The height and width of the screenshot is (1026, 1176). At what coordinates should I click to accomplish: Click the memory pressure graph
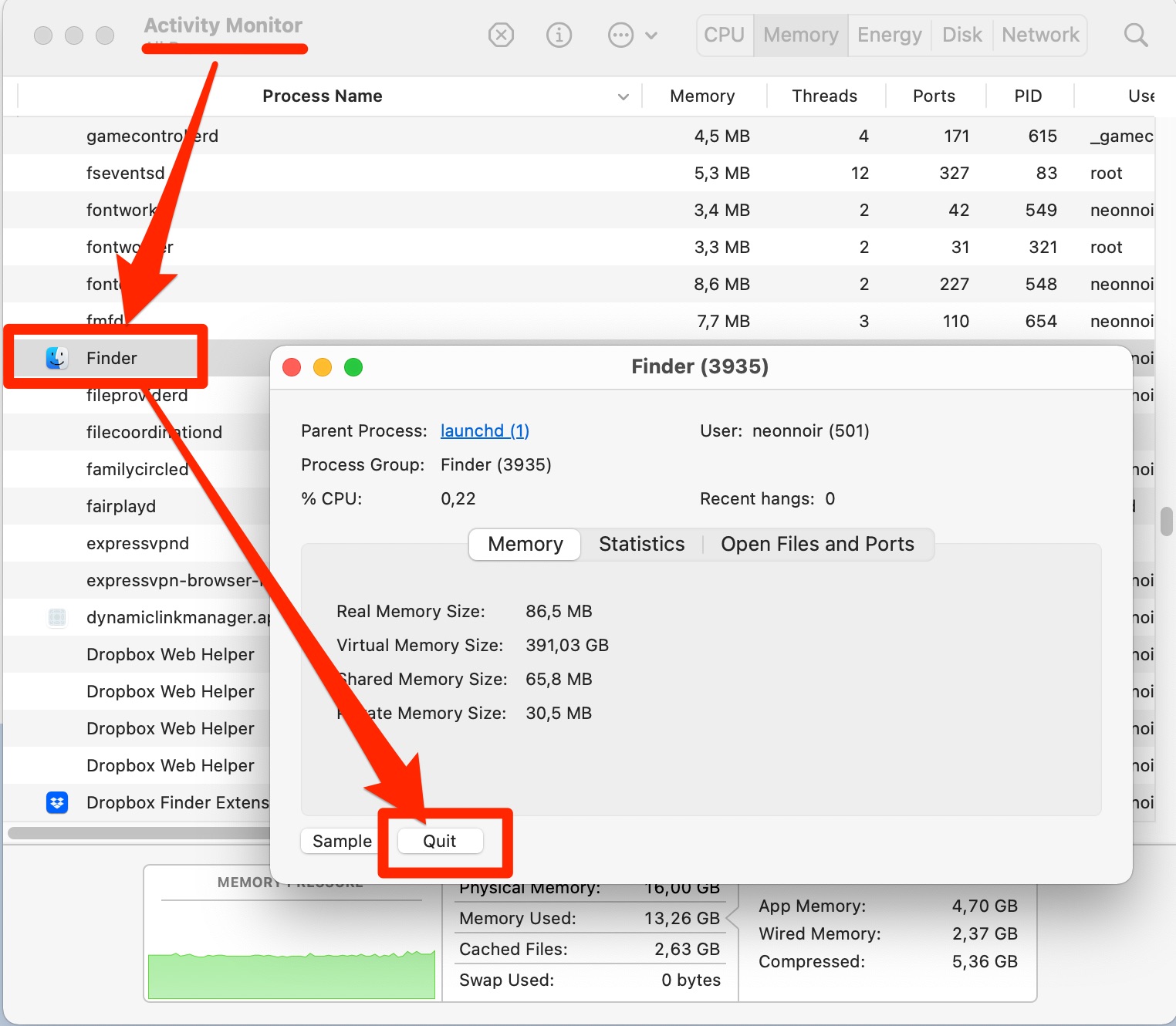(x=292, y=976)
